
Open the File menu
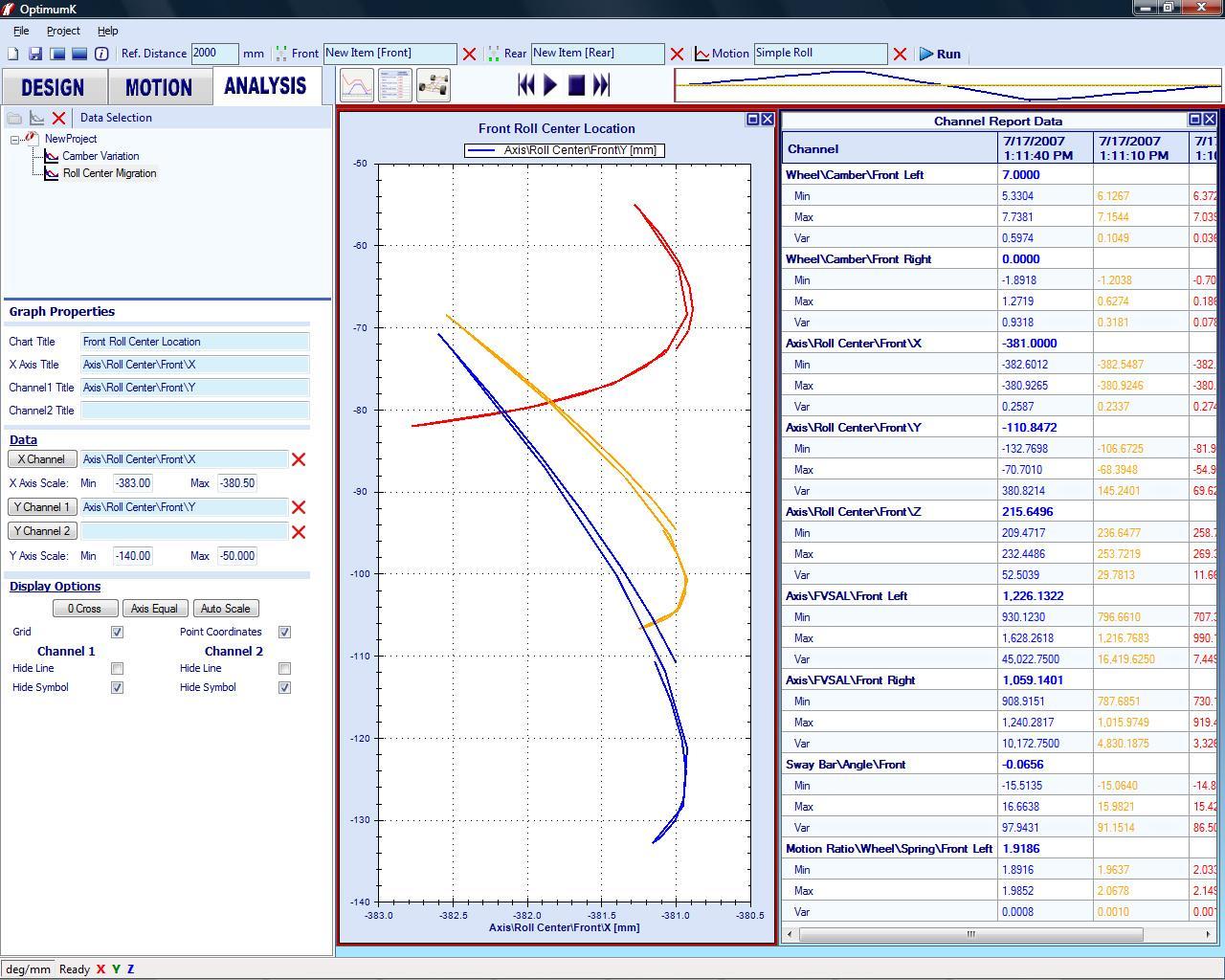coord(21,31)
